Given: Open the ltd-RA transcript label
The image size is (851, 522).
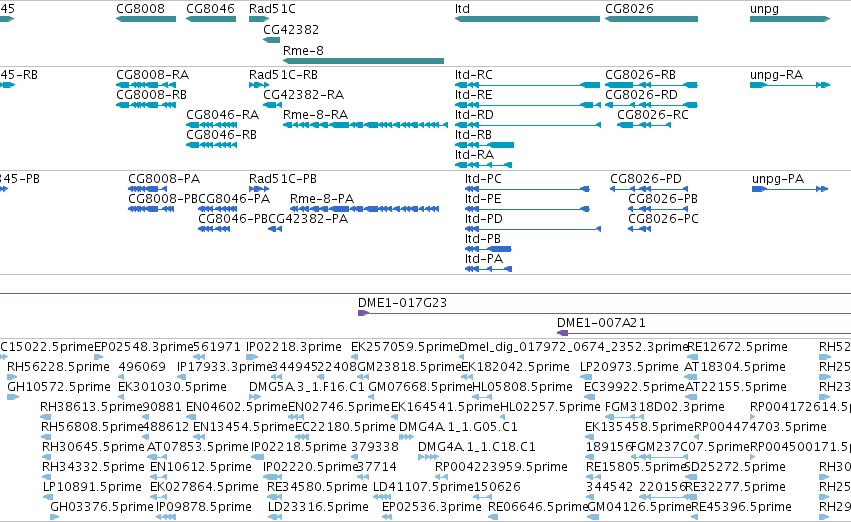Looking at the screenshot, I should [474, 155].
